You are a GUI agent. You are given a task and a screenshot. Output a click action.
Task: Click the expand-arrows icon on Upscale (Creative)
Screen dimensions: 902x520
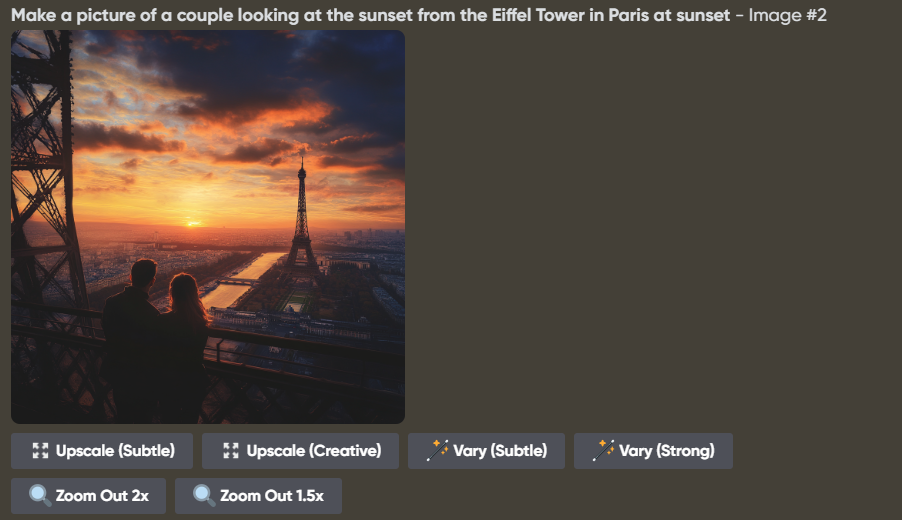pos(231,450)
